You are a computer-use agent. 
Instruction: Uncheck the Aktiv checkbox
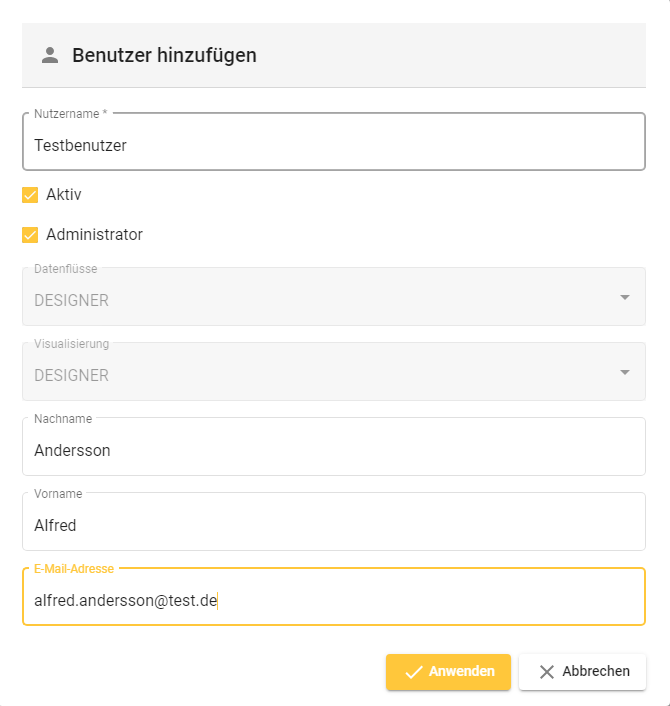30,195
